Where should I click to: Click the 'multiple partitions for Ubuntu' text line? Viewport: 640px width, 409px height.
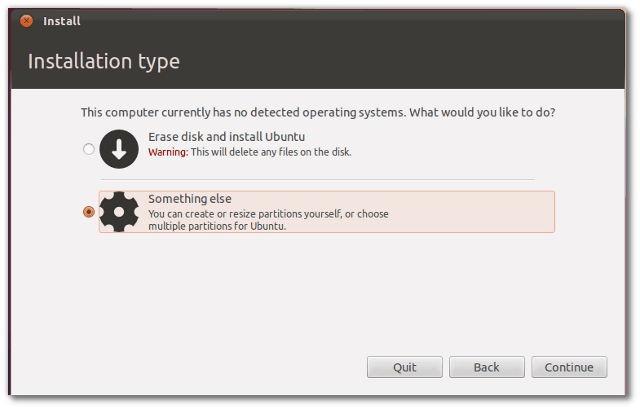[x=217, y=226]
